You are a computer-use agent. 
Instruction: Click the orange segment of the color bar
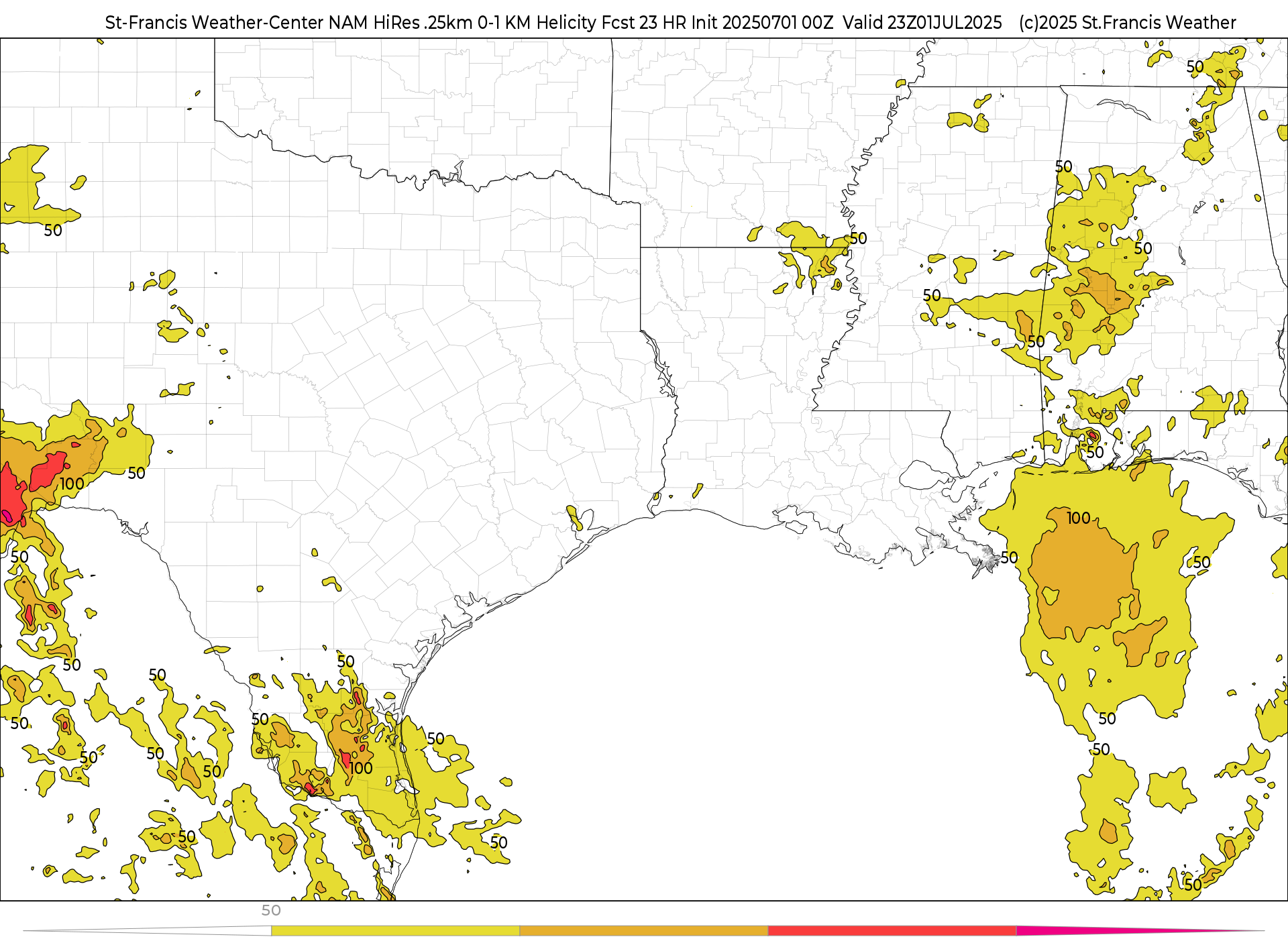point(644,931)
